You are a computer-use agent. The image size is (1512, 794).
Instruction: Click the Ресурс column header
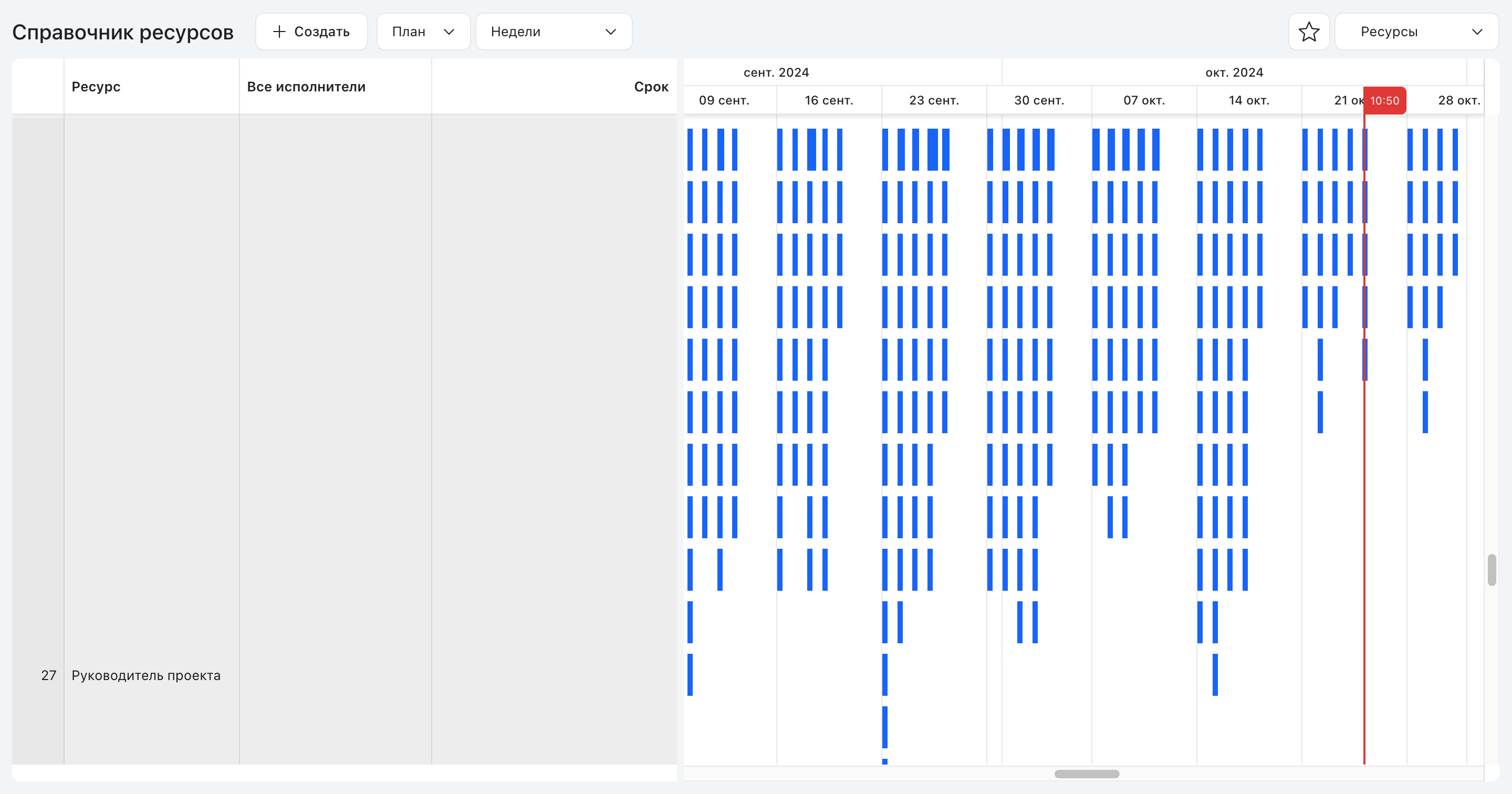[151, 87]
